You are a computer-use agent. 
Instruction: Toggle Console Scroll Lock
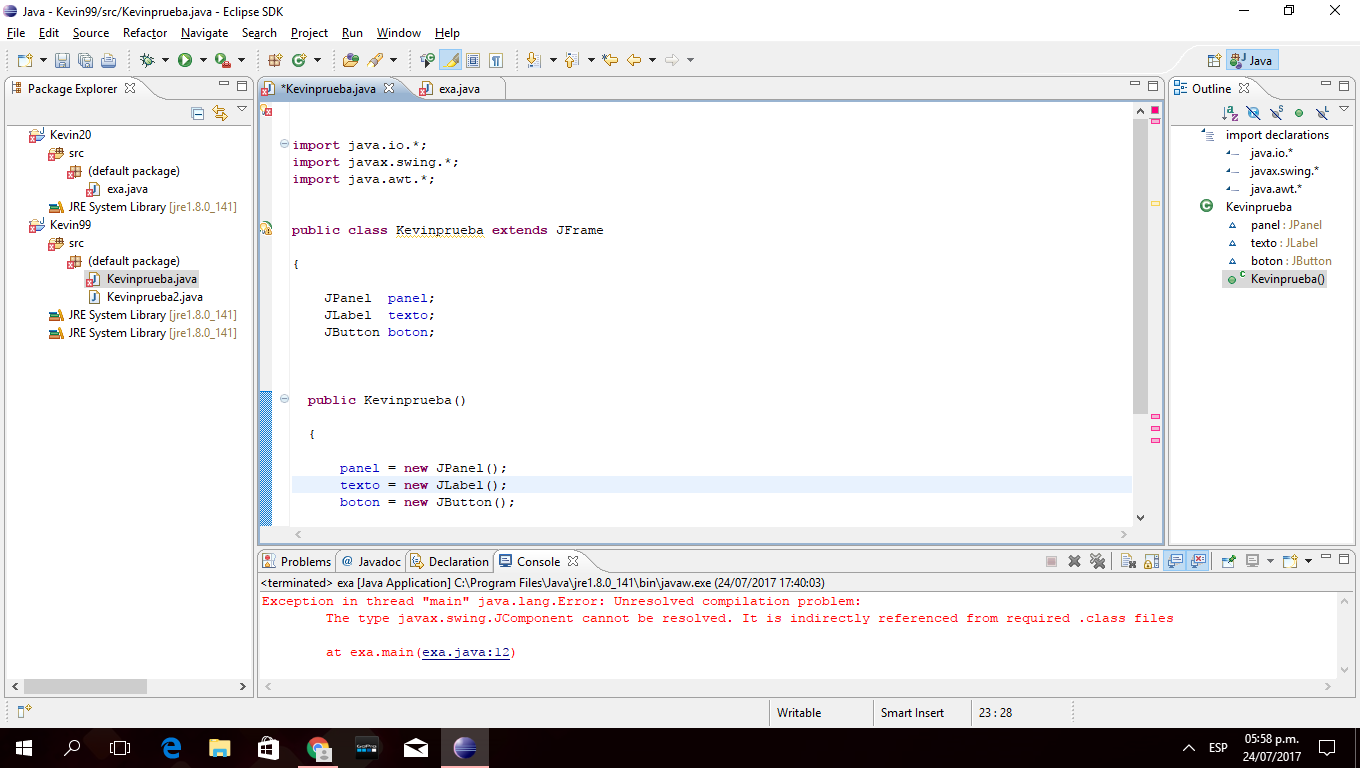click(1151, 561)
